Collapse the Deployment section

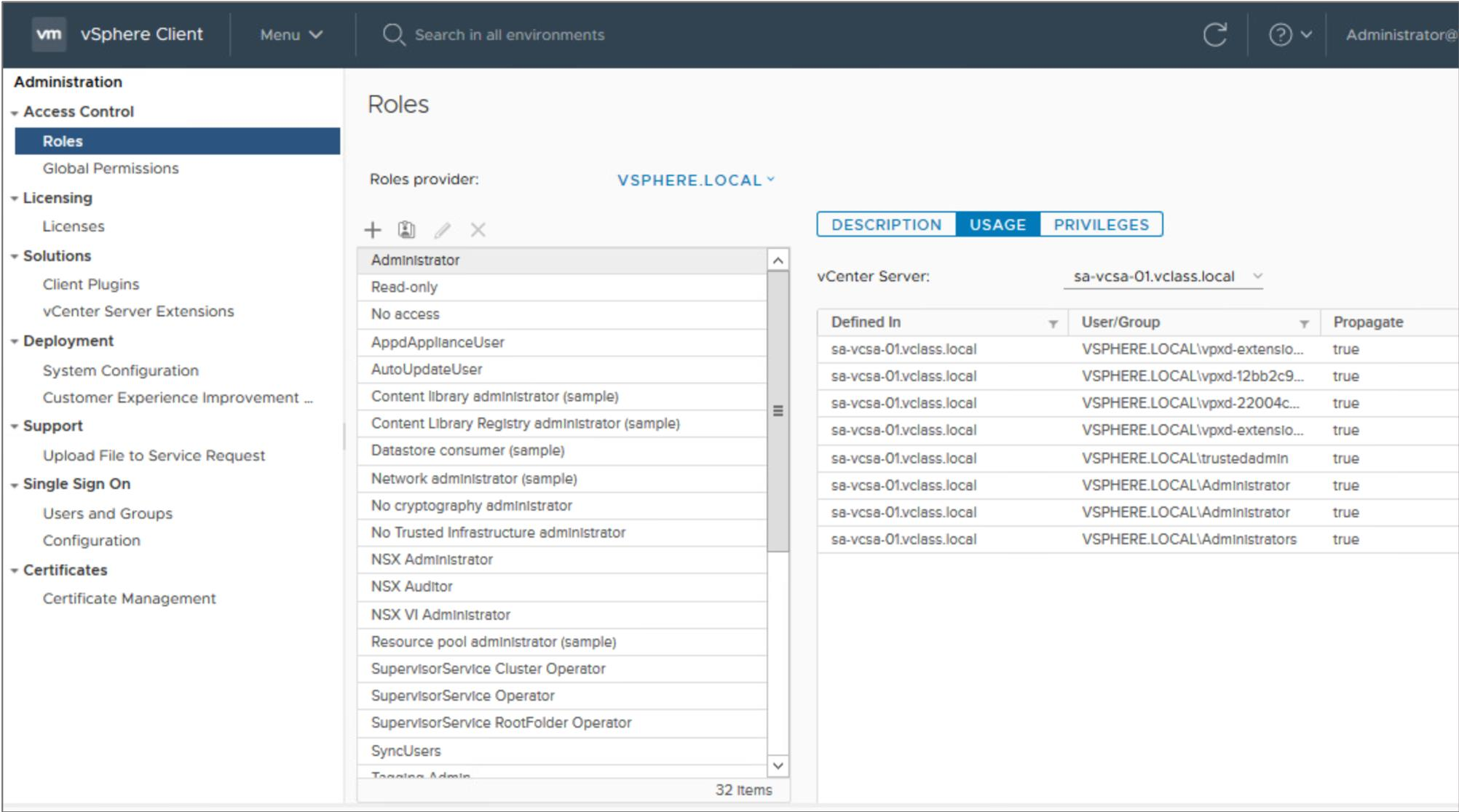point(14,342)
